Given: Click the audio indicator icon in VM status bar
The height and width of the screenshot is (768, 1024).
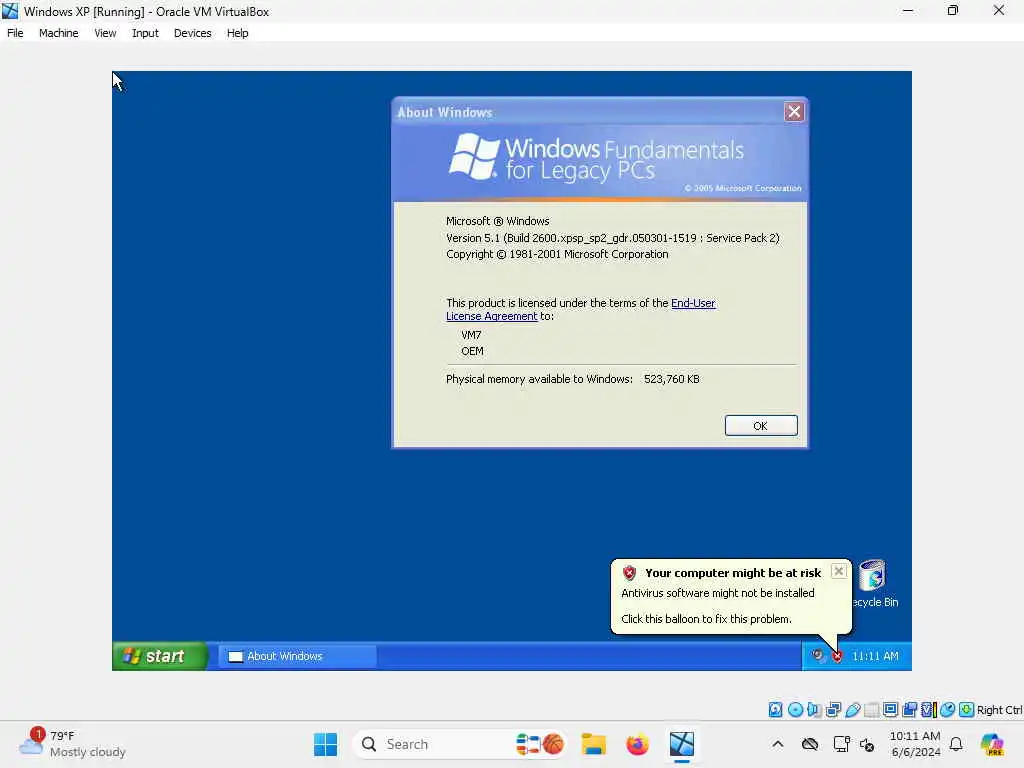Looking at the screenshot, I should [814, 710].
